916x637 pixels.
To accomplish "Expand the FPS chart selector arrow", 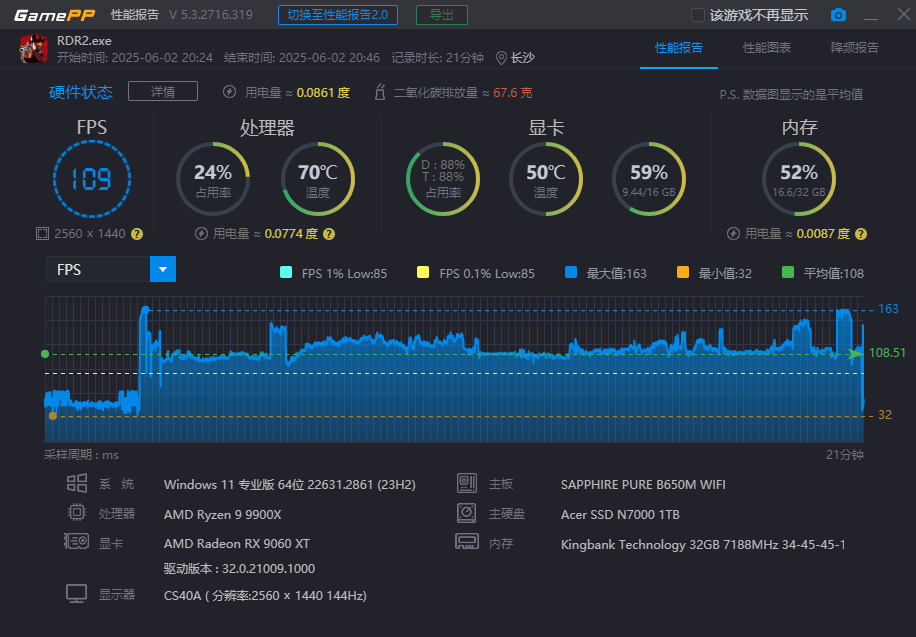I will point(163,269).
